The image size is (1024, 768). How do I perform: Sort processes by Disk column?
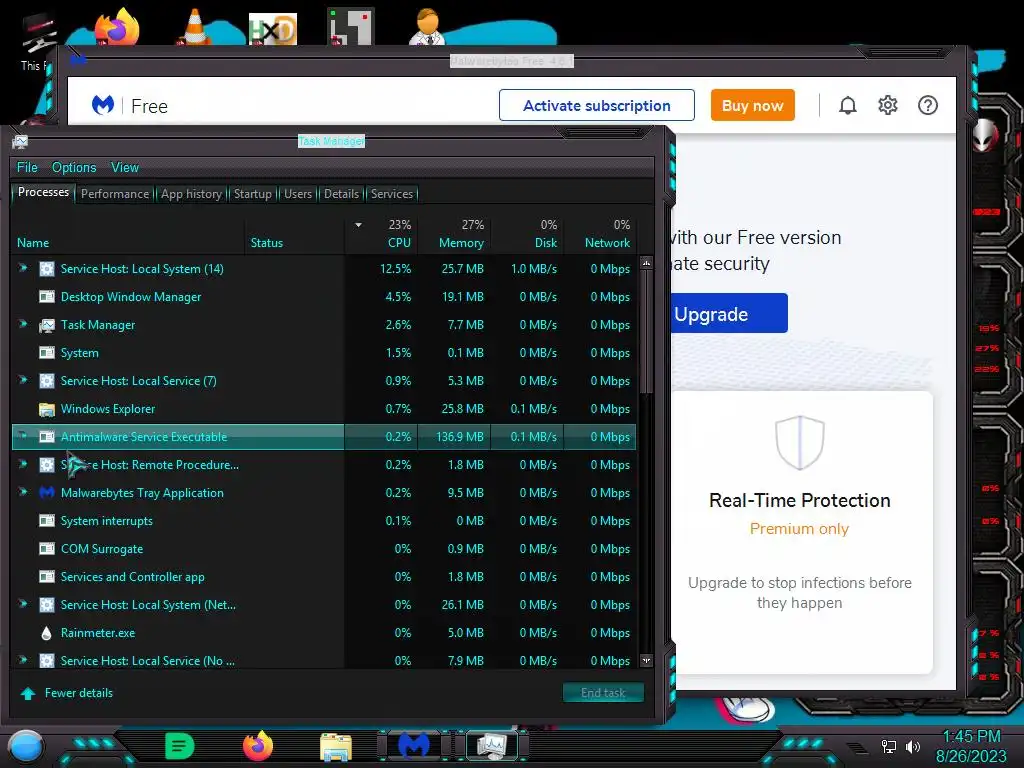528,234
